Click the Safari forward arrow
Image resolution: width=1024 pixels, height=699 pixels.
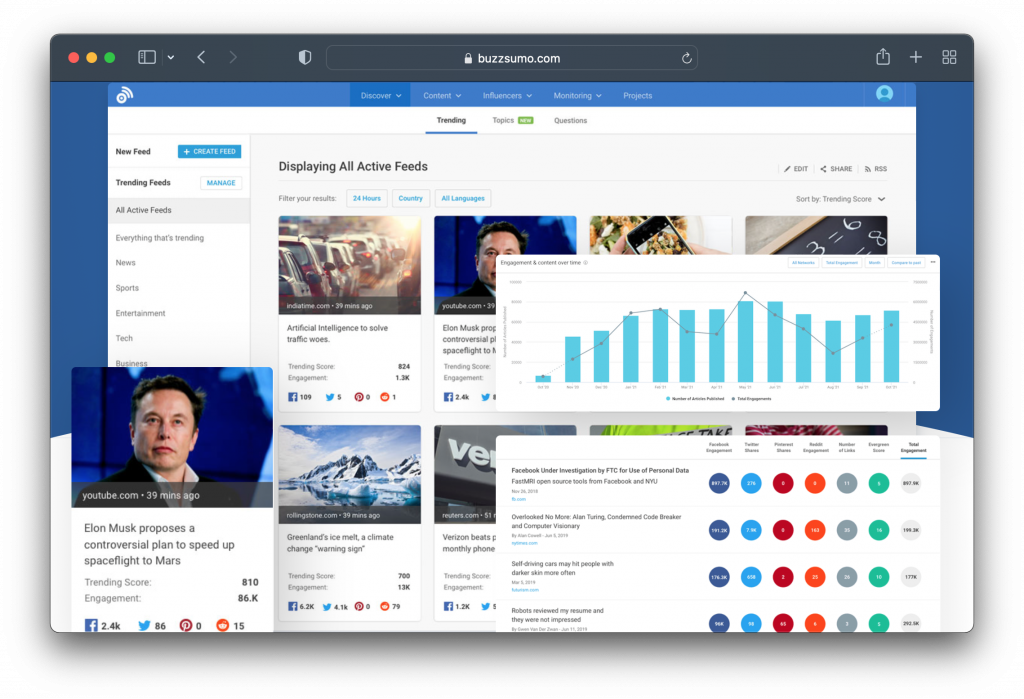233,57
